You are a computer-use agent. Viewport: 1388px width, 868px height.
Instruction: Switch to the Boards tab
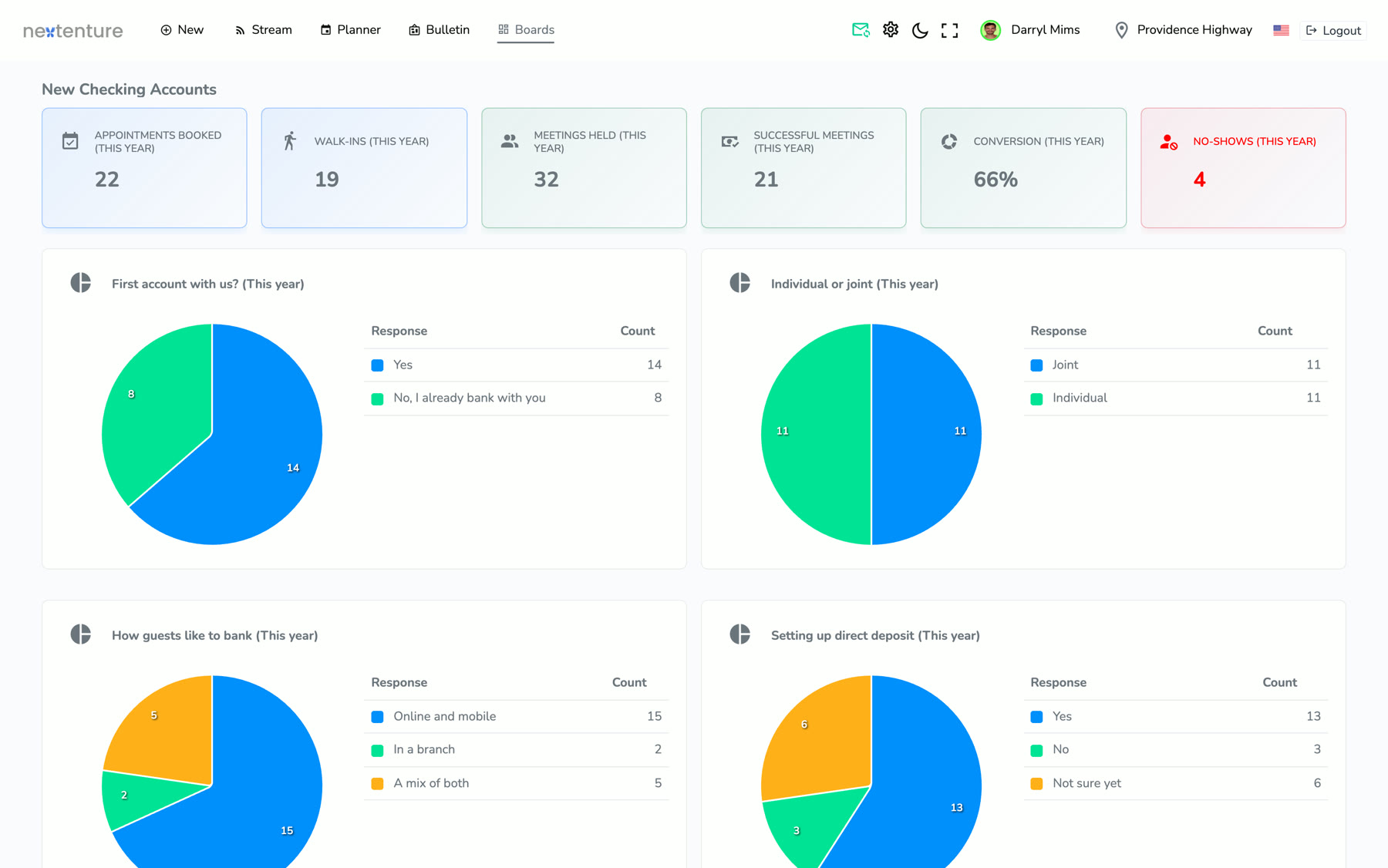[526, 30]
